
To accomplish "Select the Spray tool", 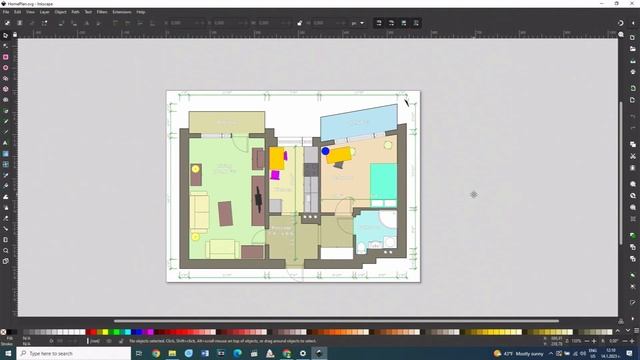I will pos(5,207).
